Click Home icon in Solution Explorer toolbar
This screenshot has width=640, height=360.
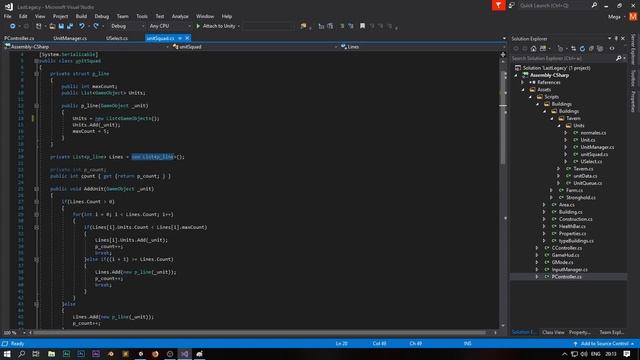pyautogui.click(x=533, y=49)
